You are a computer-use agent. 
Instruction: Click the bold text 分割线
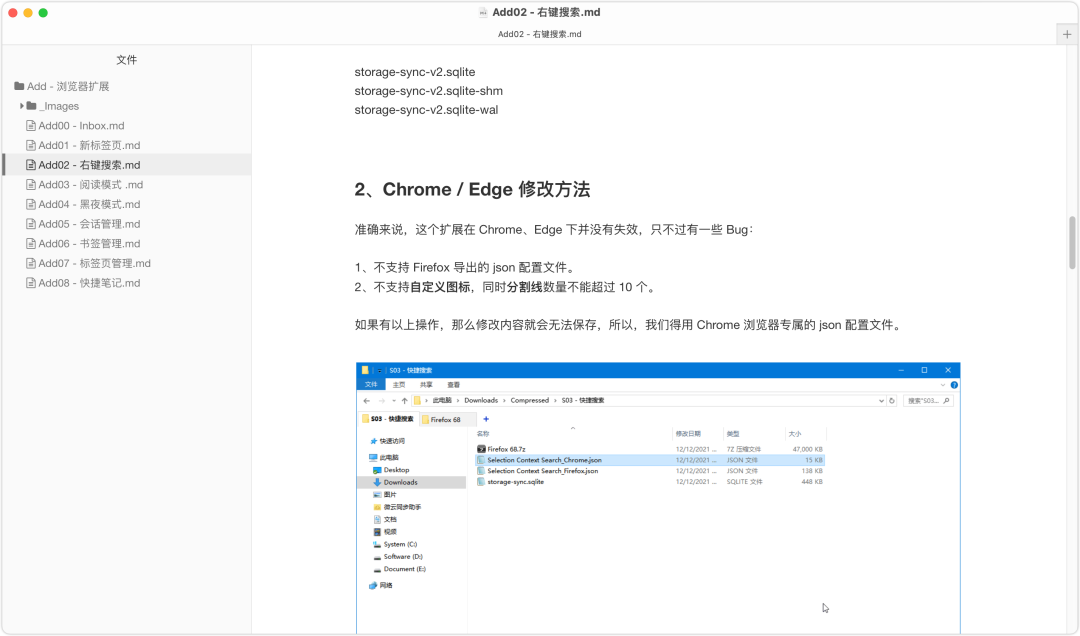tap(525, 287)
